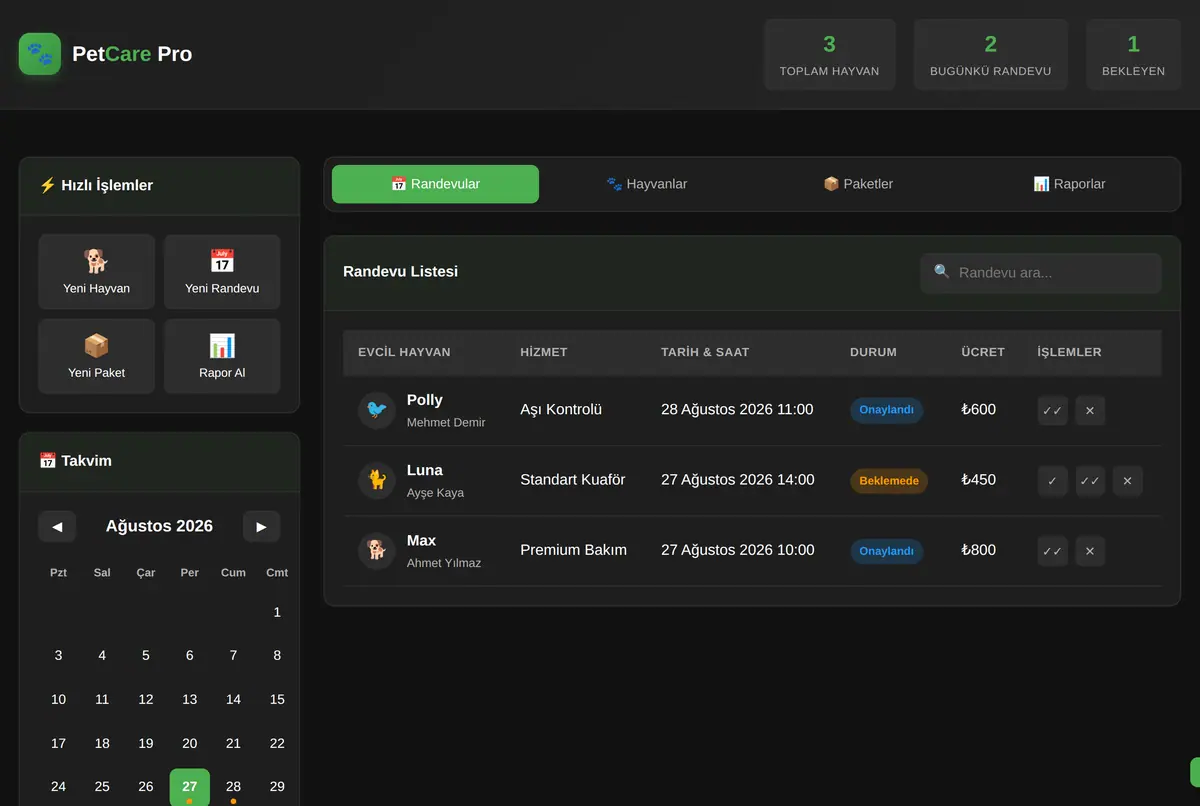This screenshot has width=1200, height=806.
Task: Select the Yeni Paket quick action
Action: coord(97,356)
